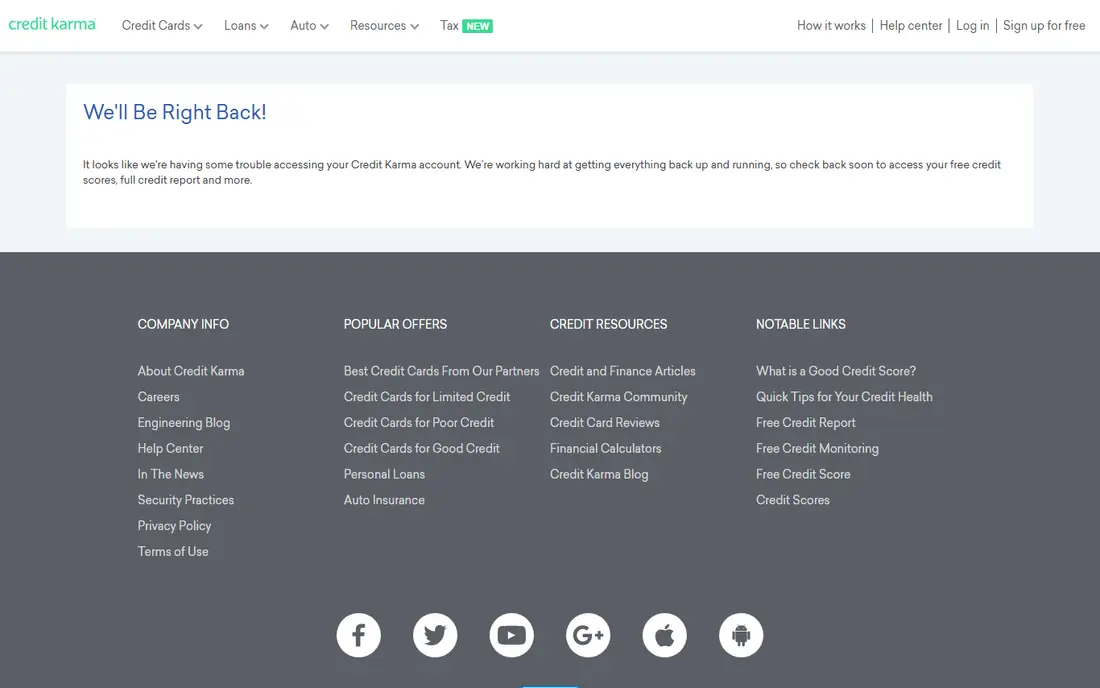Expand the Loans dropdown menu
This screenshot has width=1100, height=688.
pyautogui.click(x=246, y=26)
